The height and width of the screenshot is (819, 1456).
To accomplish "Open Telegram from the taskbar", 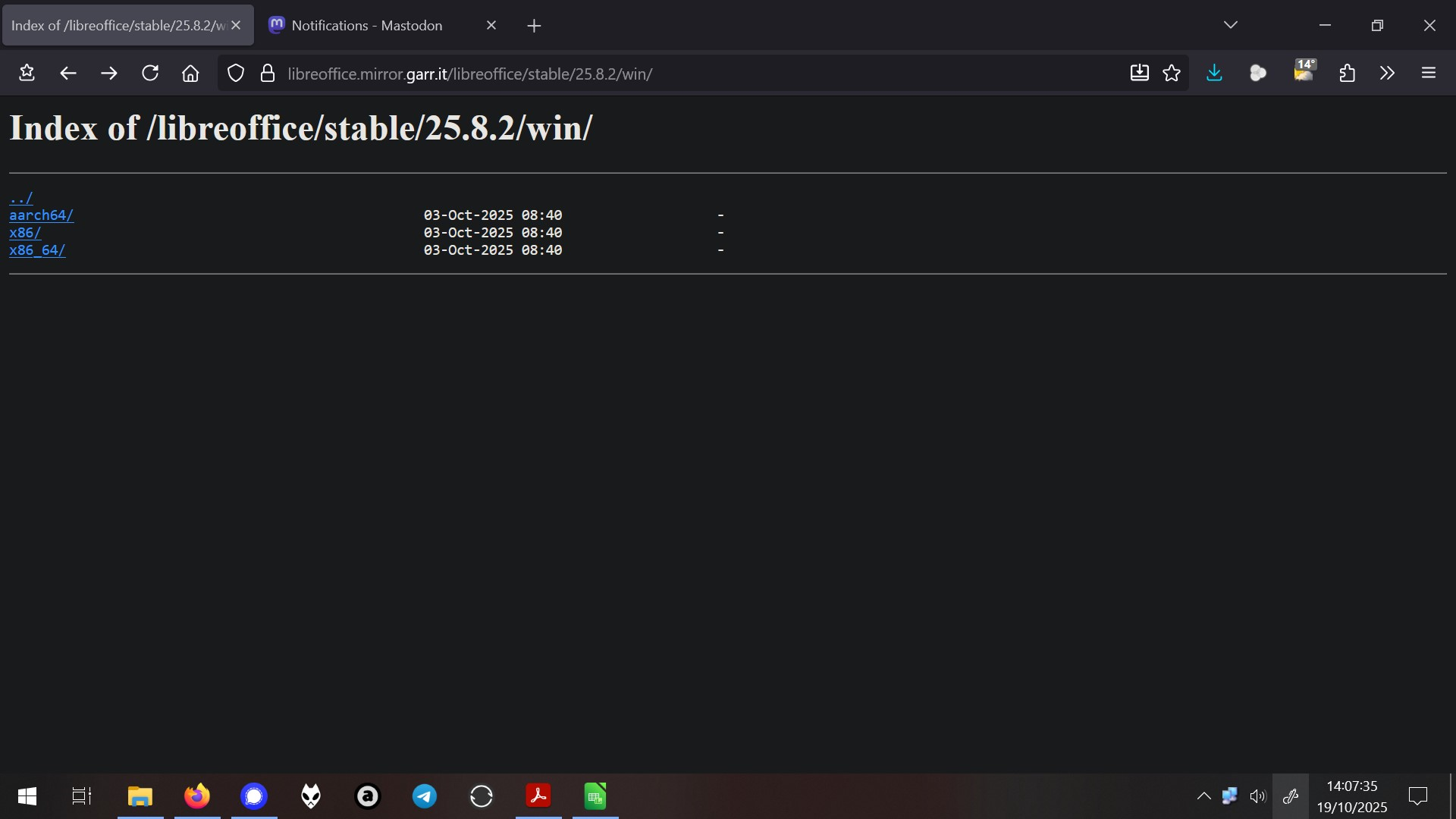I will click(x=424, y=796).
